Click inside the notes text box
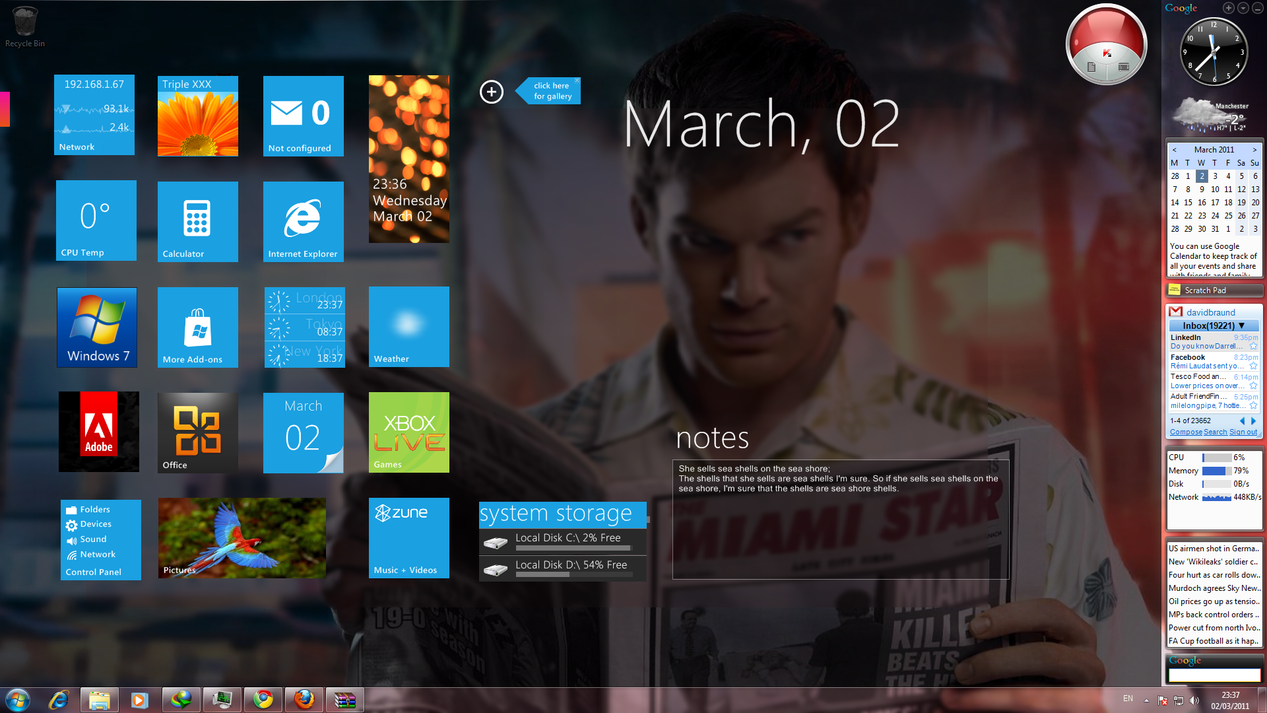Viewport: 1267px width, 713px height. pos(841,518)
